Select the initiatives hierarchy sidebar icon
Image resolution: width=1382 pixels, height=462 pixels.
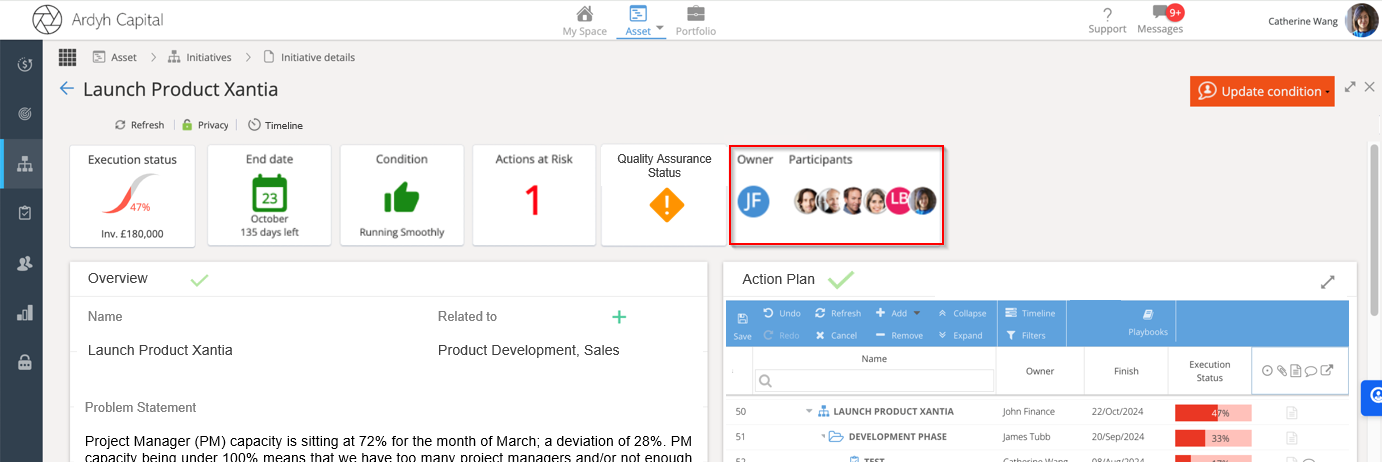pos(24,164)
